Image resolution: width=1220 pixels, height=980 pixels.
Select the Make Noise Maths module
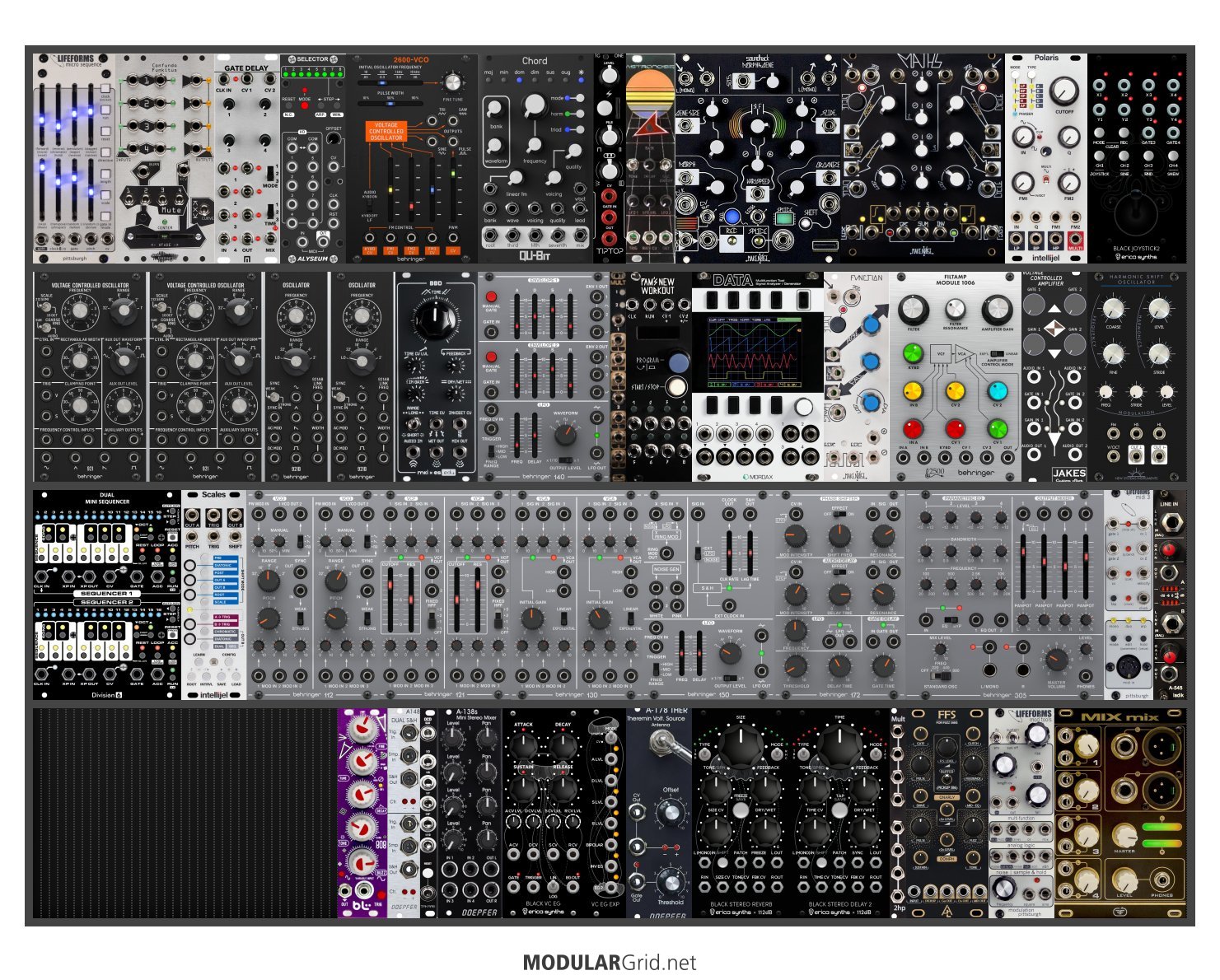(923, 158)
